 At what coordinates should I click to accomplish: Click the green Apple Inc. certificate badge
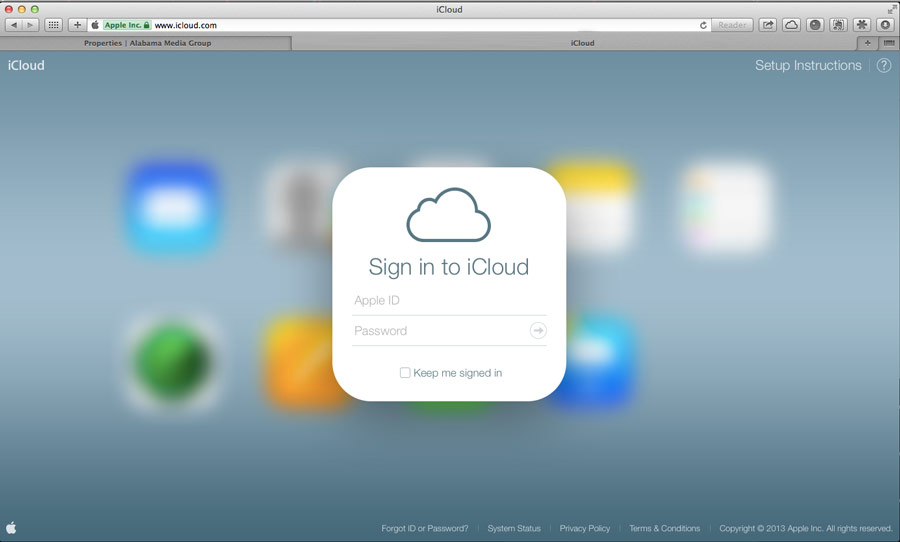click(x=127, y=25)
